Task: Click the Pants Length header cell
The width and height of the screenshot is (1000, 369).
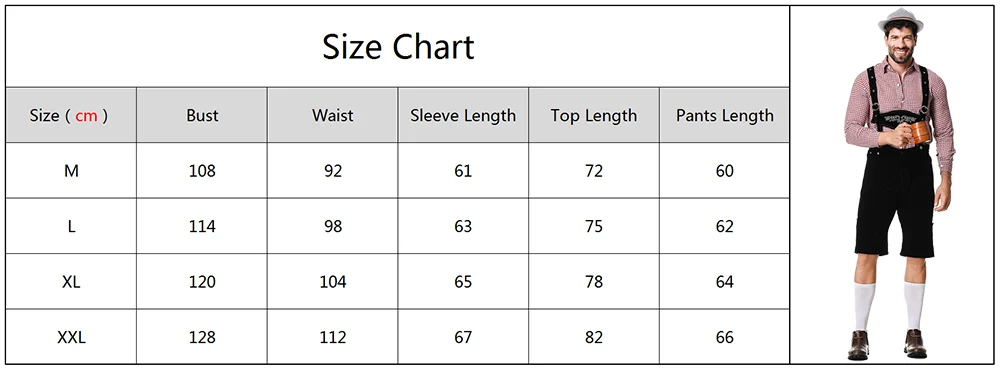Action: point(724,115)
